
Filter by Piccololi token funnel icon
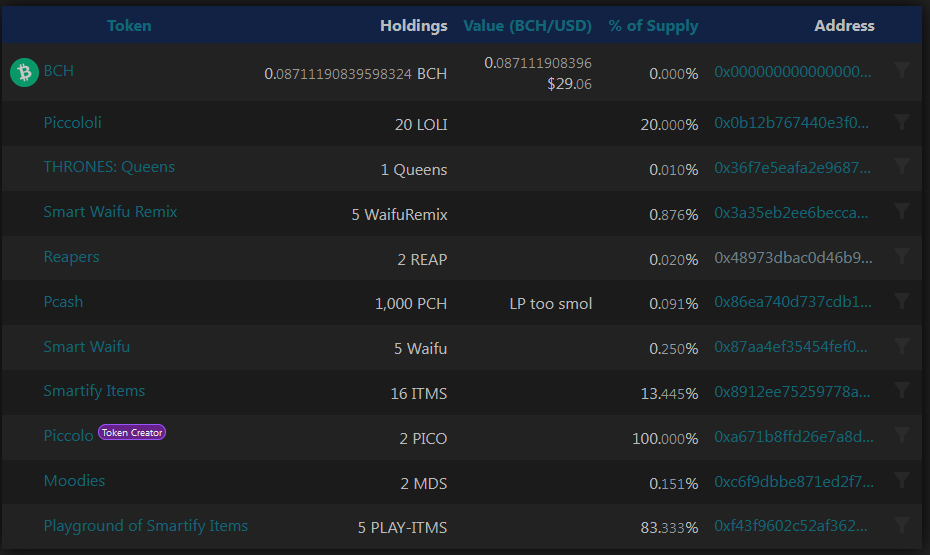coord(902,122)
